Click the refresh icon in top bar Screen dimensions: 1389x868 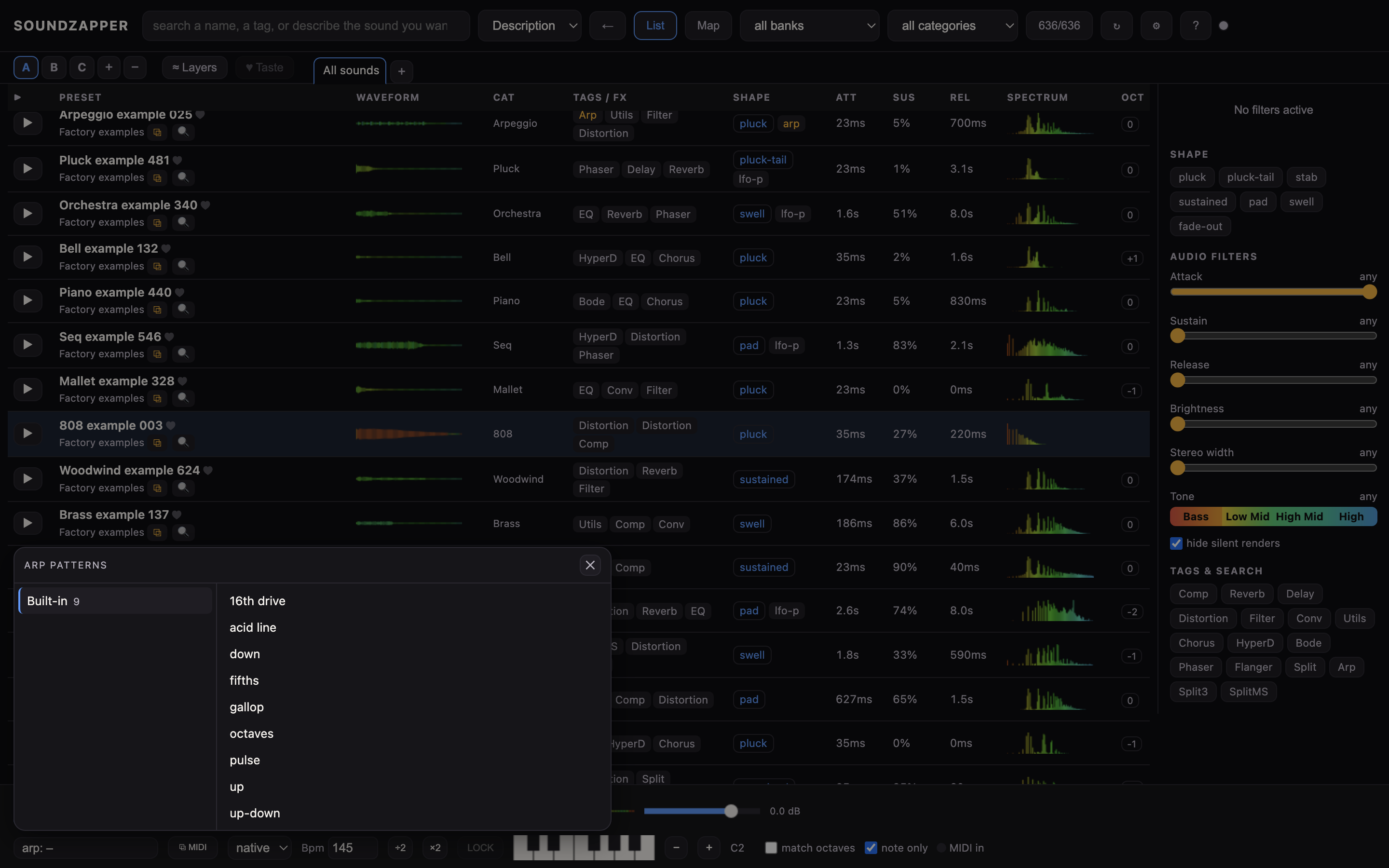coord(1117,26)
